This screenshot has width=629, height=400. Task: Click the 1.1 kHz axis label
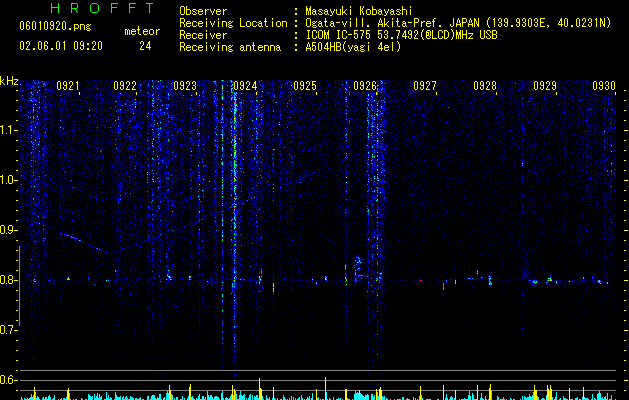point(9,130)
